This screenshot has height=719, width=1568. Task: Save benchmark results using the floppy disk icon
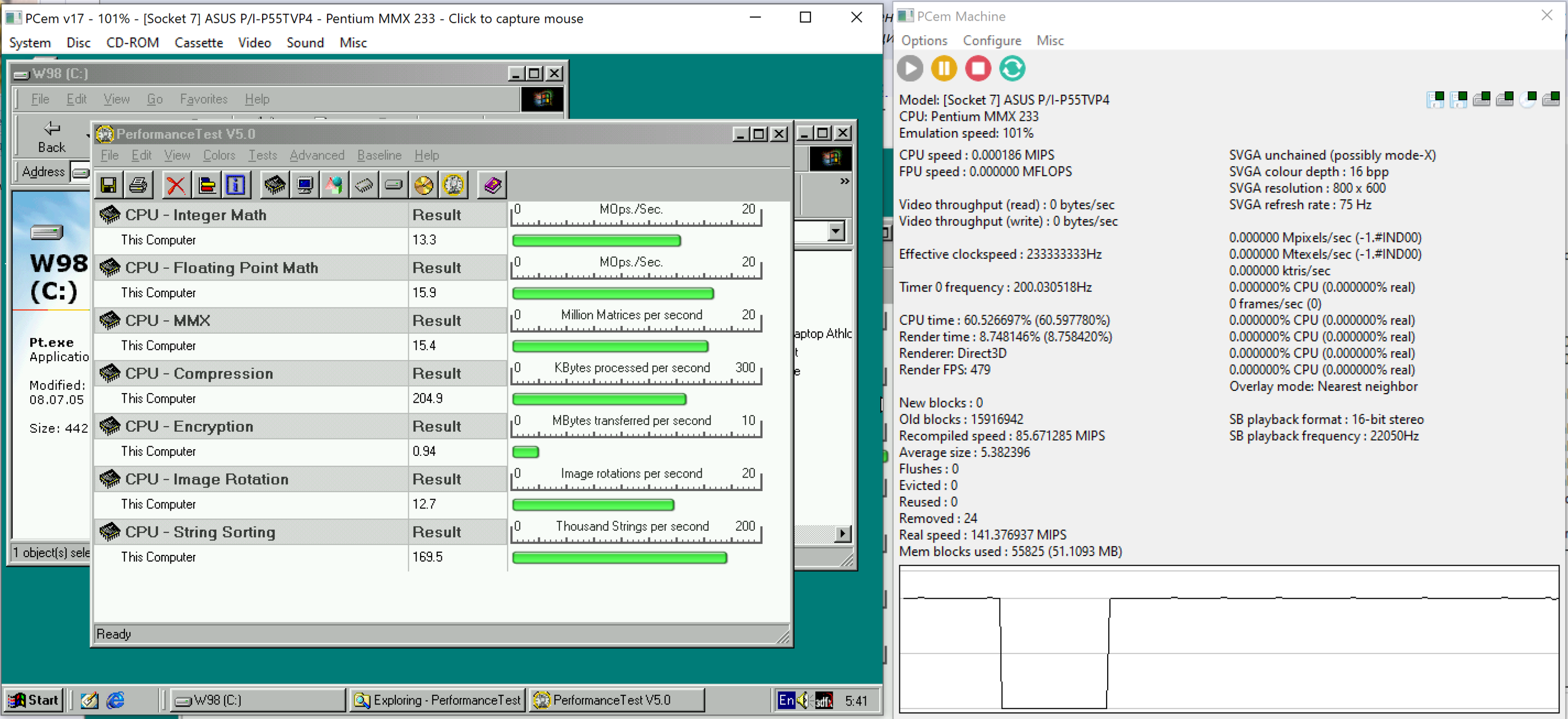tap(109, 184)
